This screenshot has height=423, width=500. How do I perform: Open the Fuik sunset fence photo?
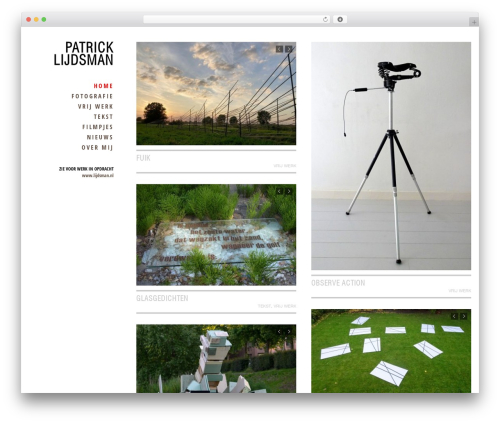216,93
